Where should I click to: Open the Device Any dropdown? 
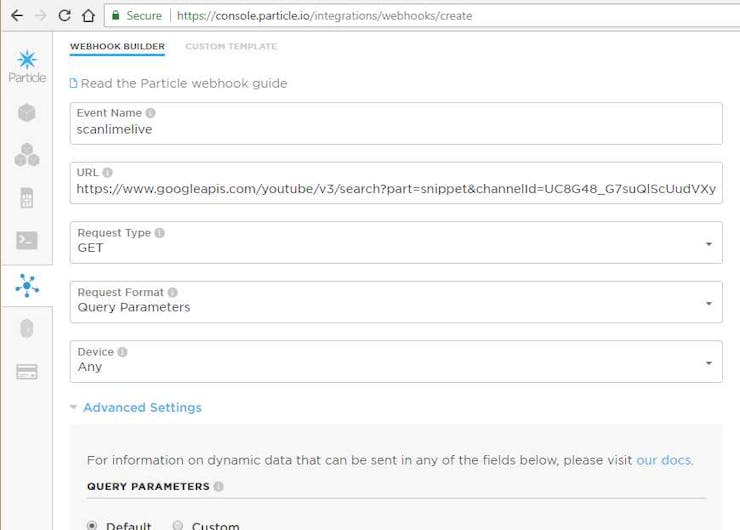click(x=396, y=362)
